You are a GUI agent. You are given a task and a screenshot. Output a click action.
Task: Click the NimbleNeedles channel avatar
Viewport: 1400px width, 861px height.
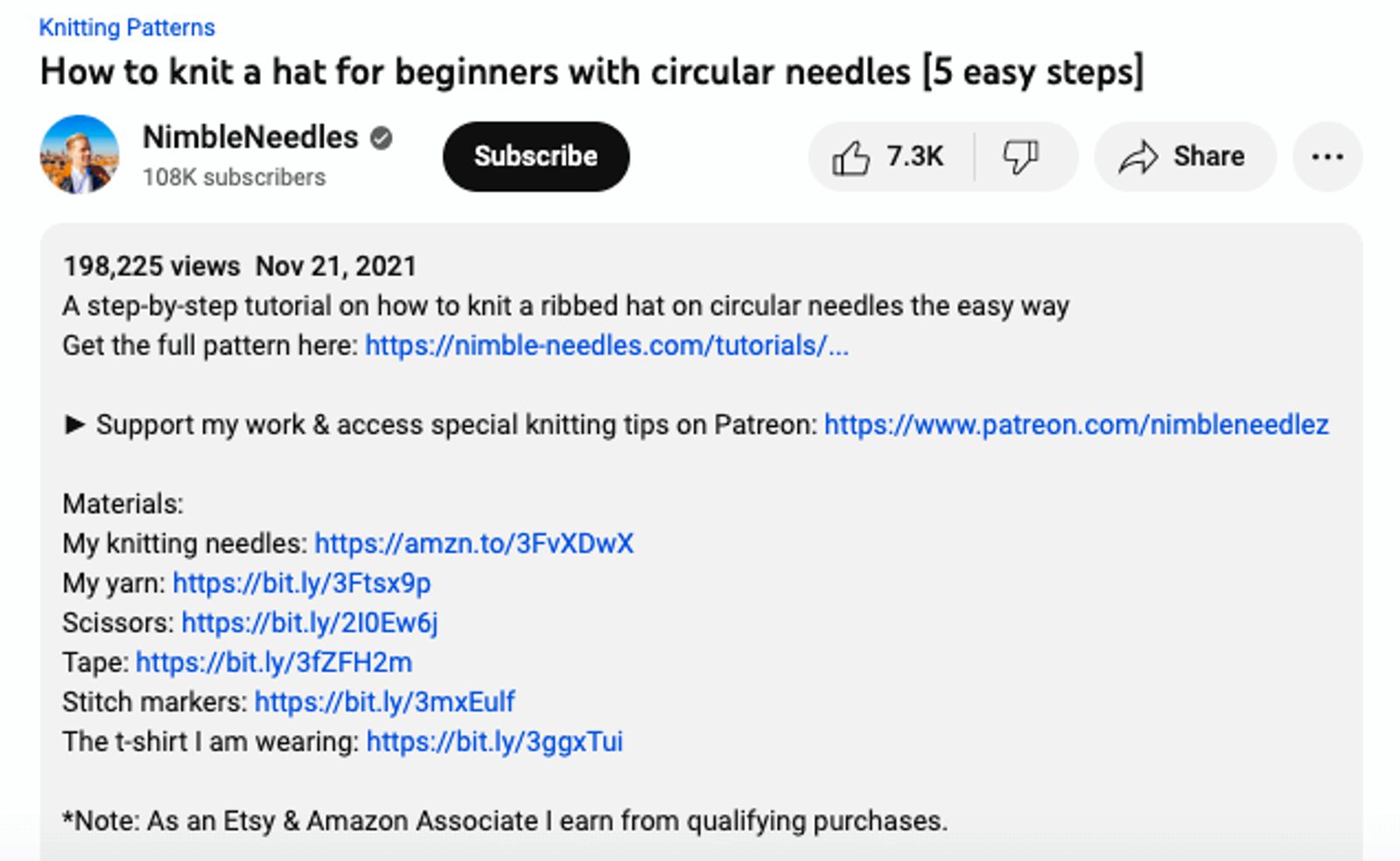coord(80,155)
